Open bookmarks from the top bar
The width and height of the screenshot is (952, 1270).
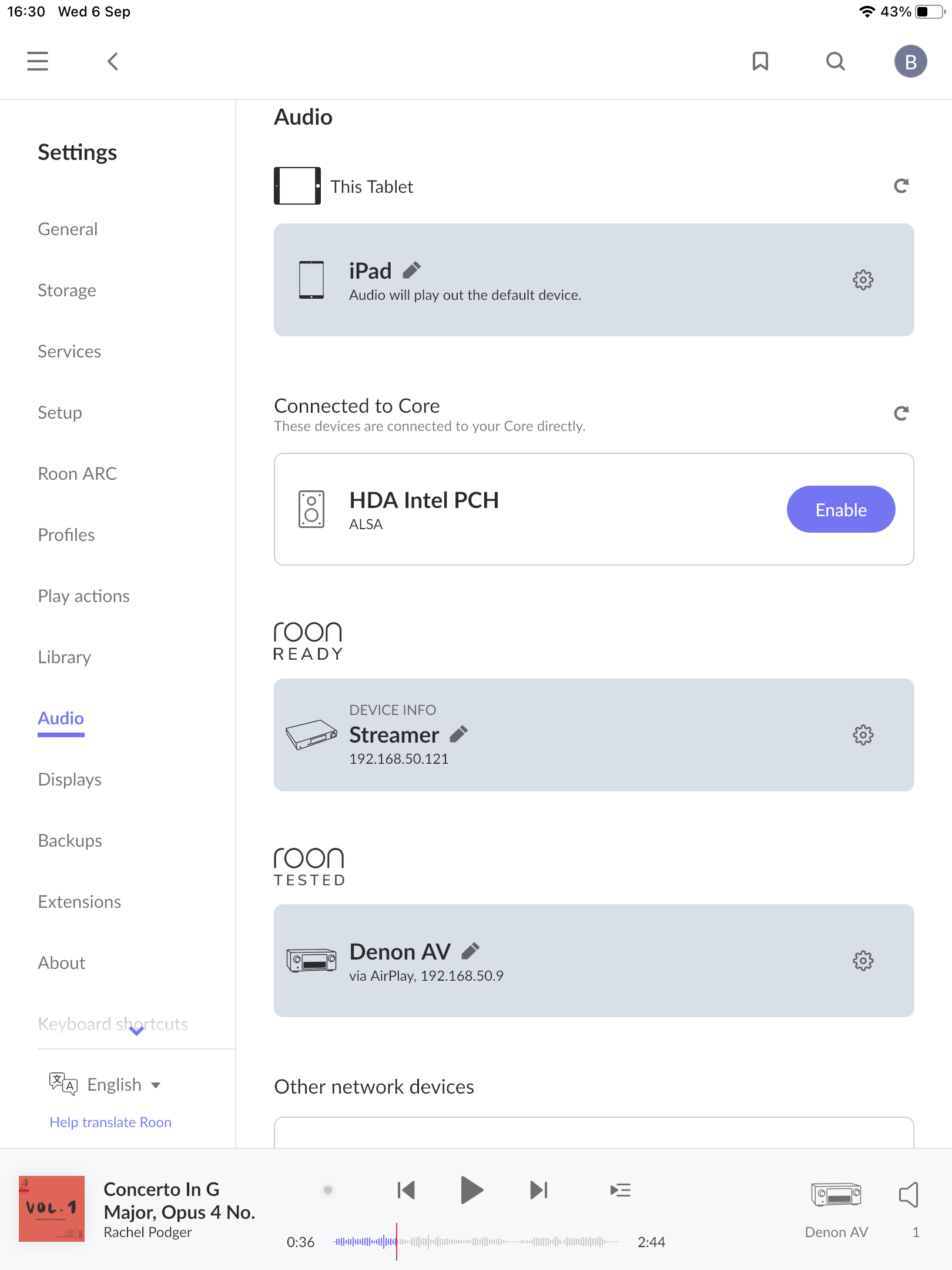tap(760, 61)
